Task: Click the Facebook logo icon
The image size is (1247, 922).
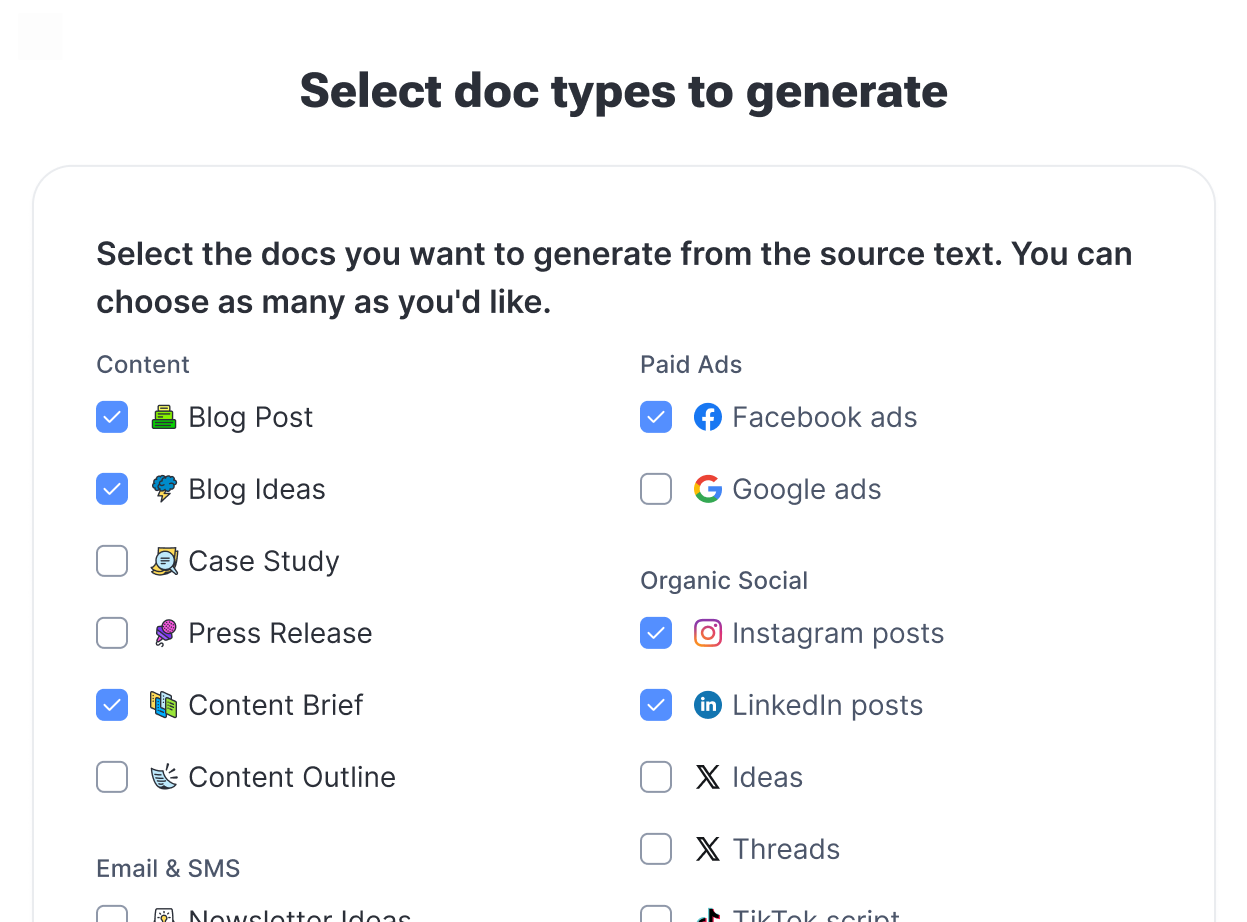Action: click(x=708, y=417)
